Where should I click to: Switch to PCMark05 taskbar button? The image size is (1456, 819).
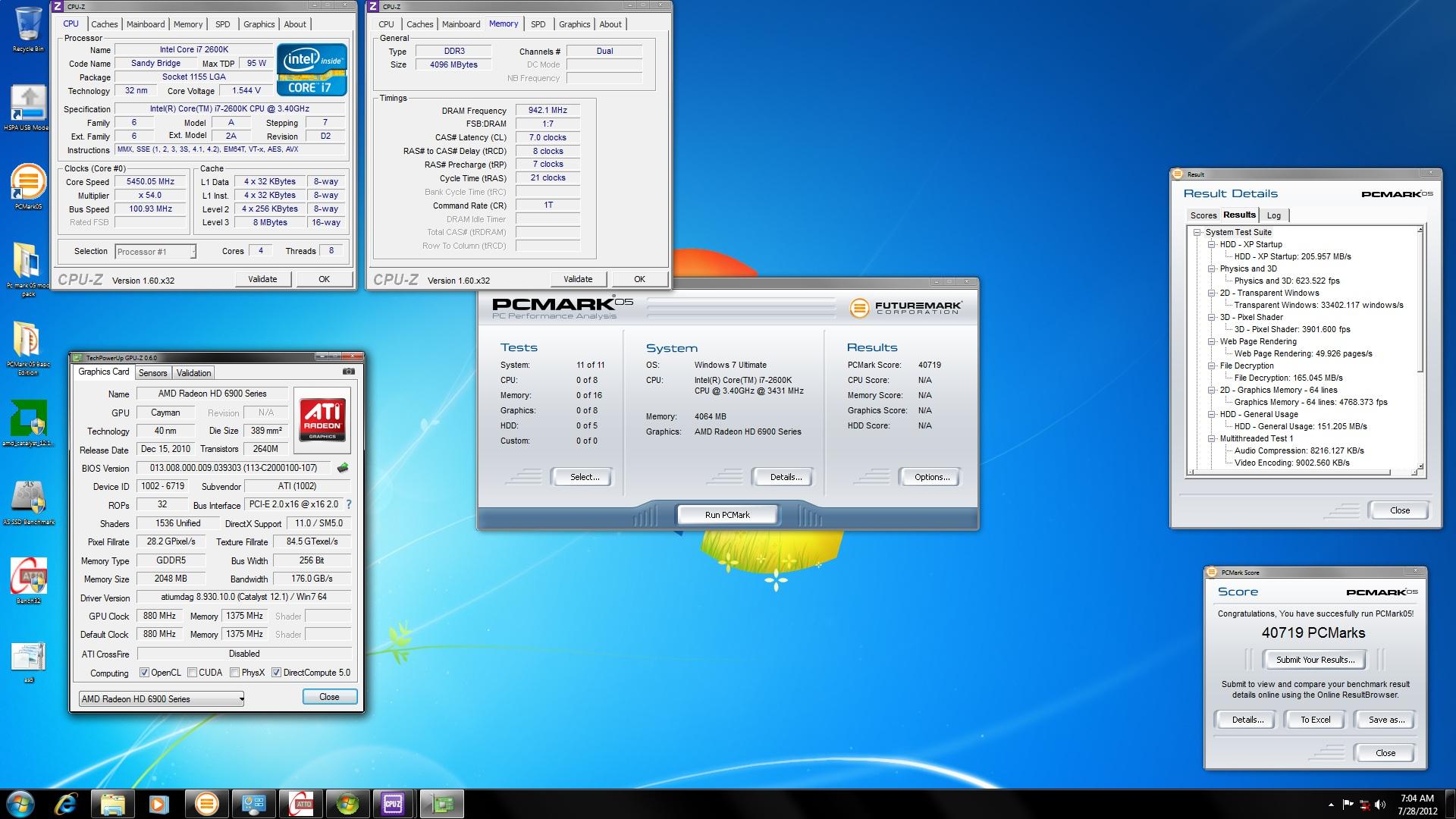coord(206,803)
